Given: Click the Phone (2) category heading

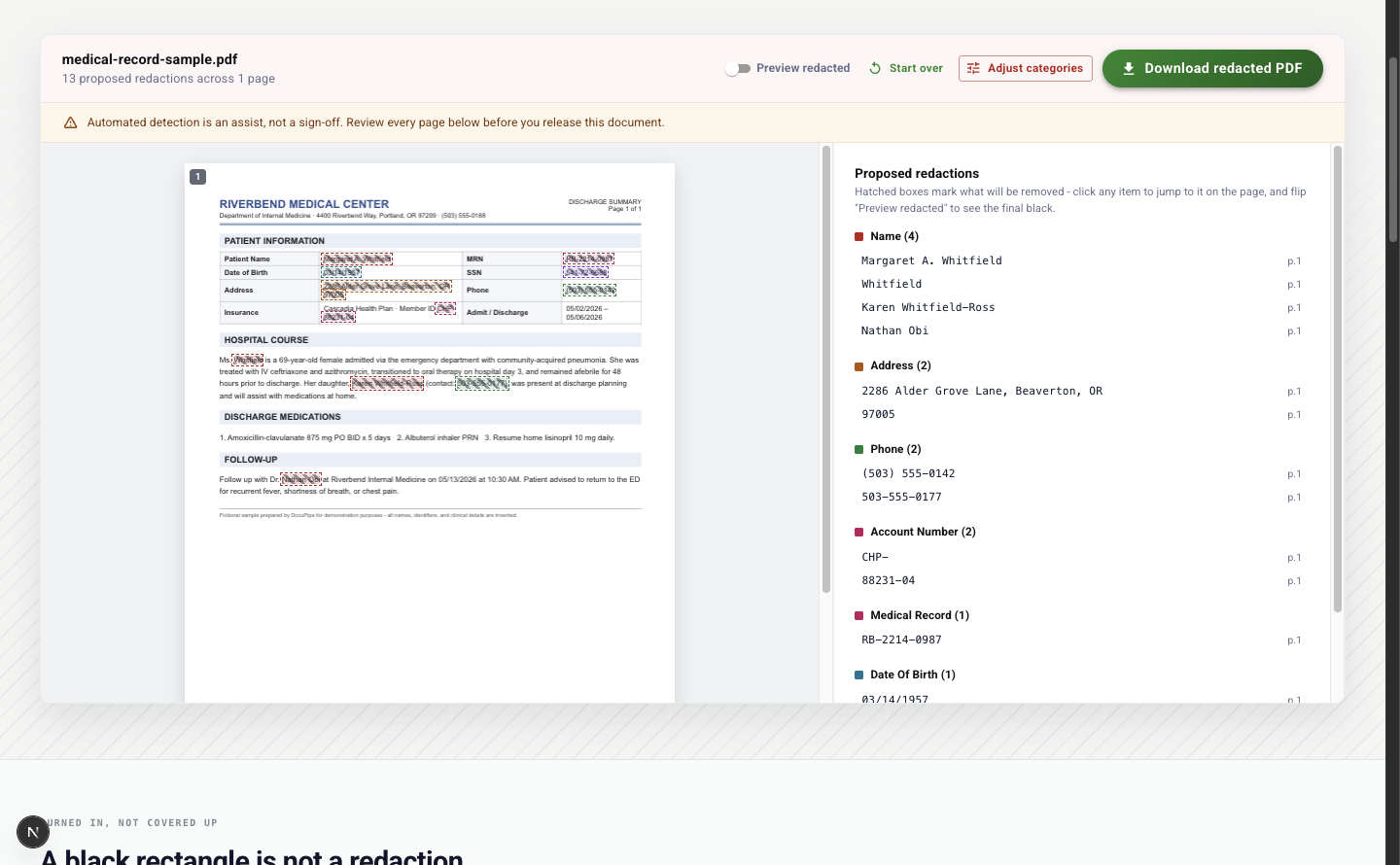Looking at the screenshot, I should (x=895, y=449).
